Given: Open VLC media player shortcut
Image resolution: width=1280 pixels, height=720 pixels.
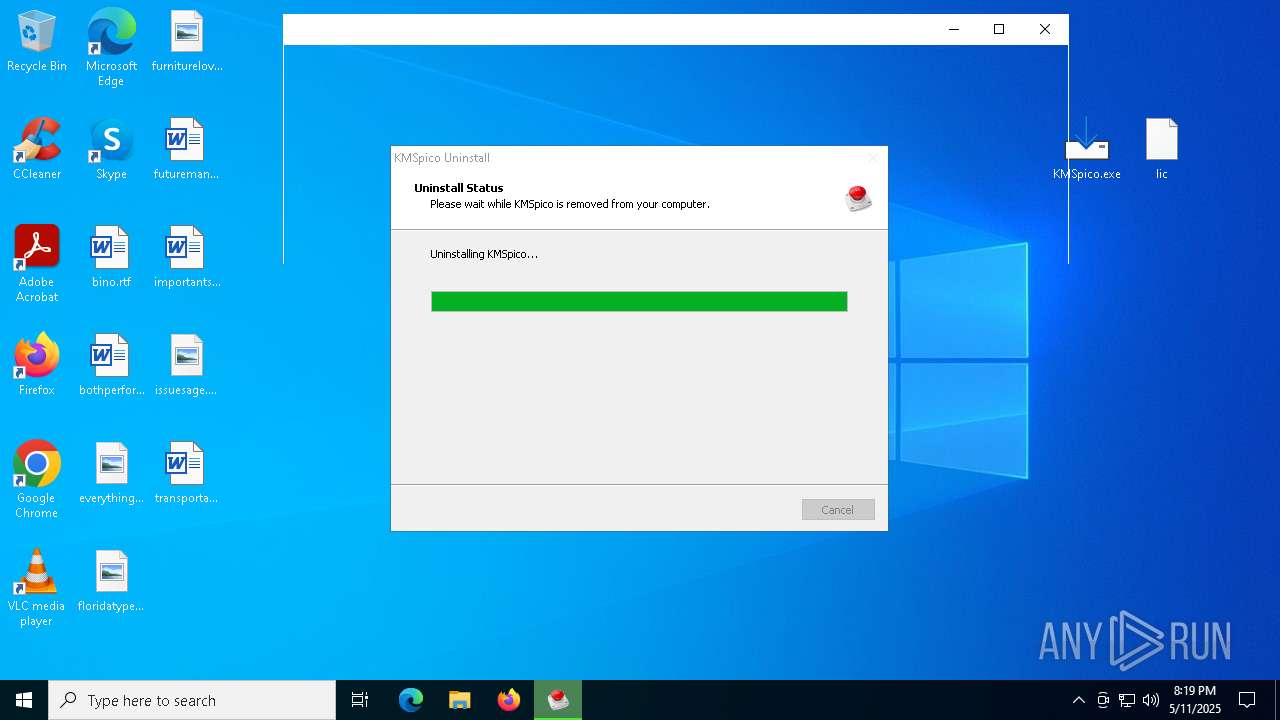Looking at the screenshot, I should [x=37, y=588].
